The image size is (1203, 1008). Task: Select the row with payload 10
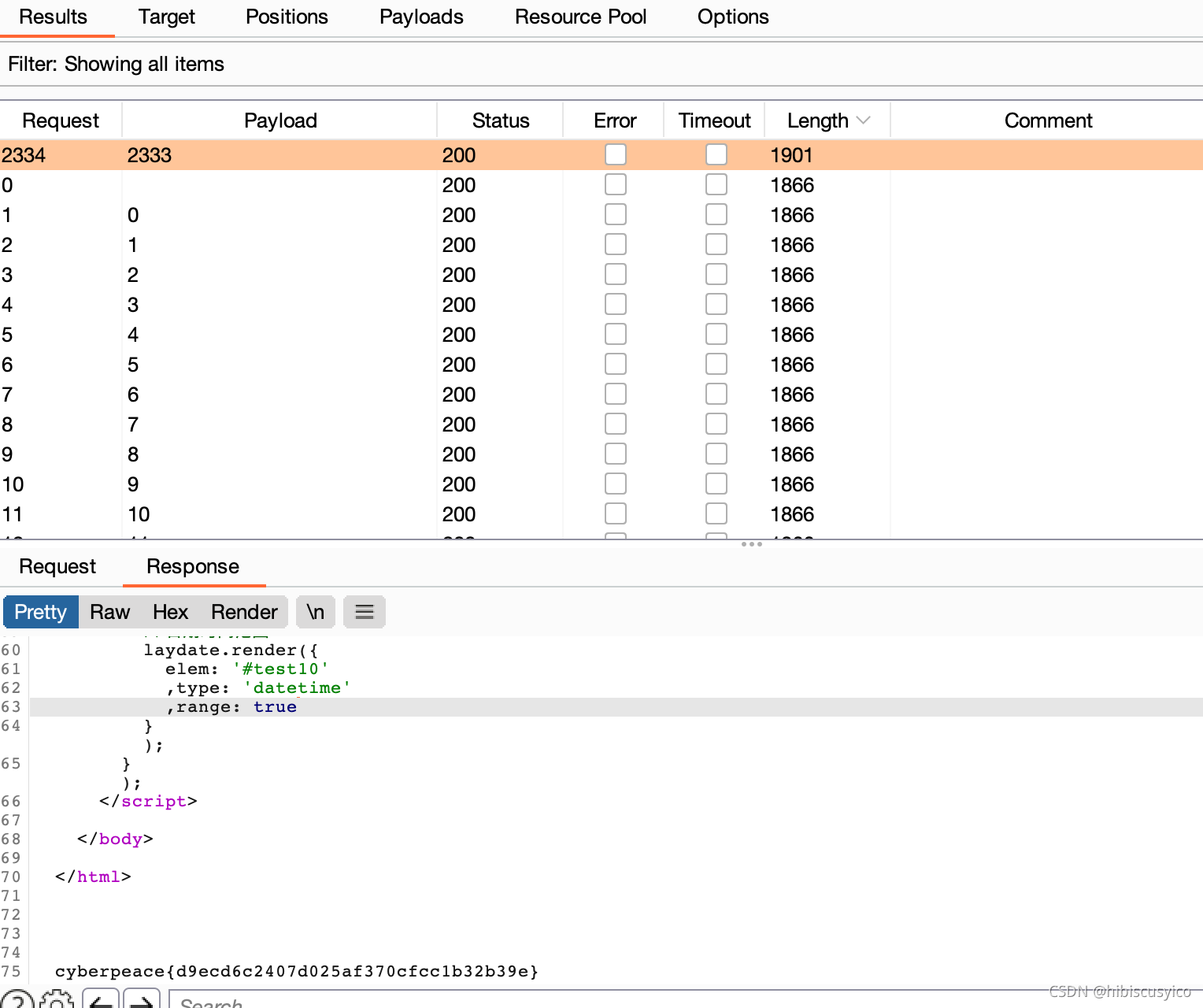point(601,514)
